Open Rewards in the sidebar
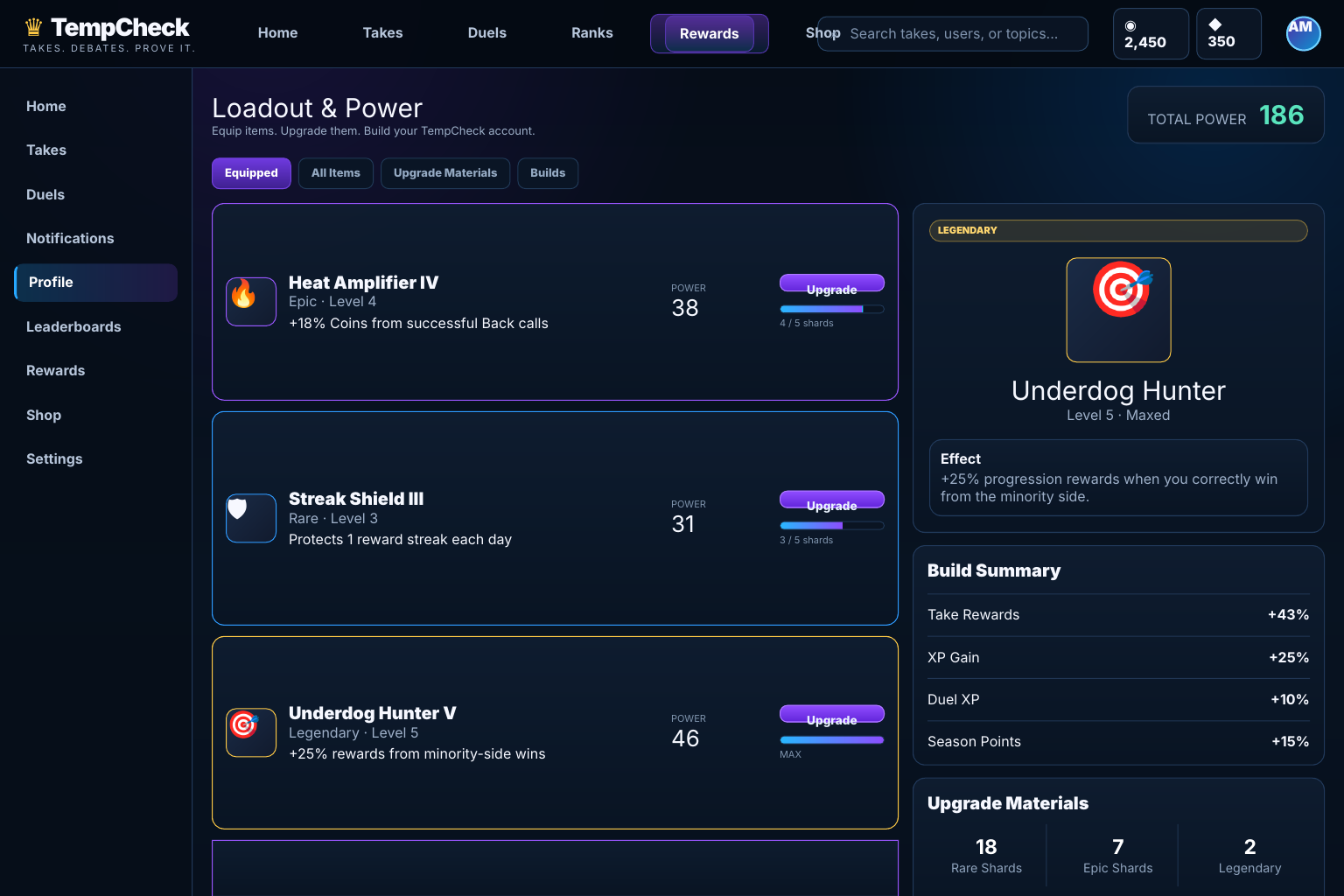The image size is (1344, 896). coord(96,370)
